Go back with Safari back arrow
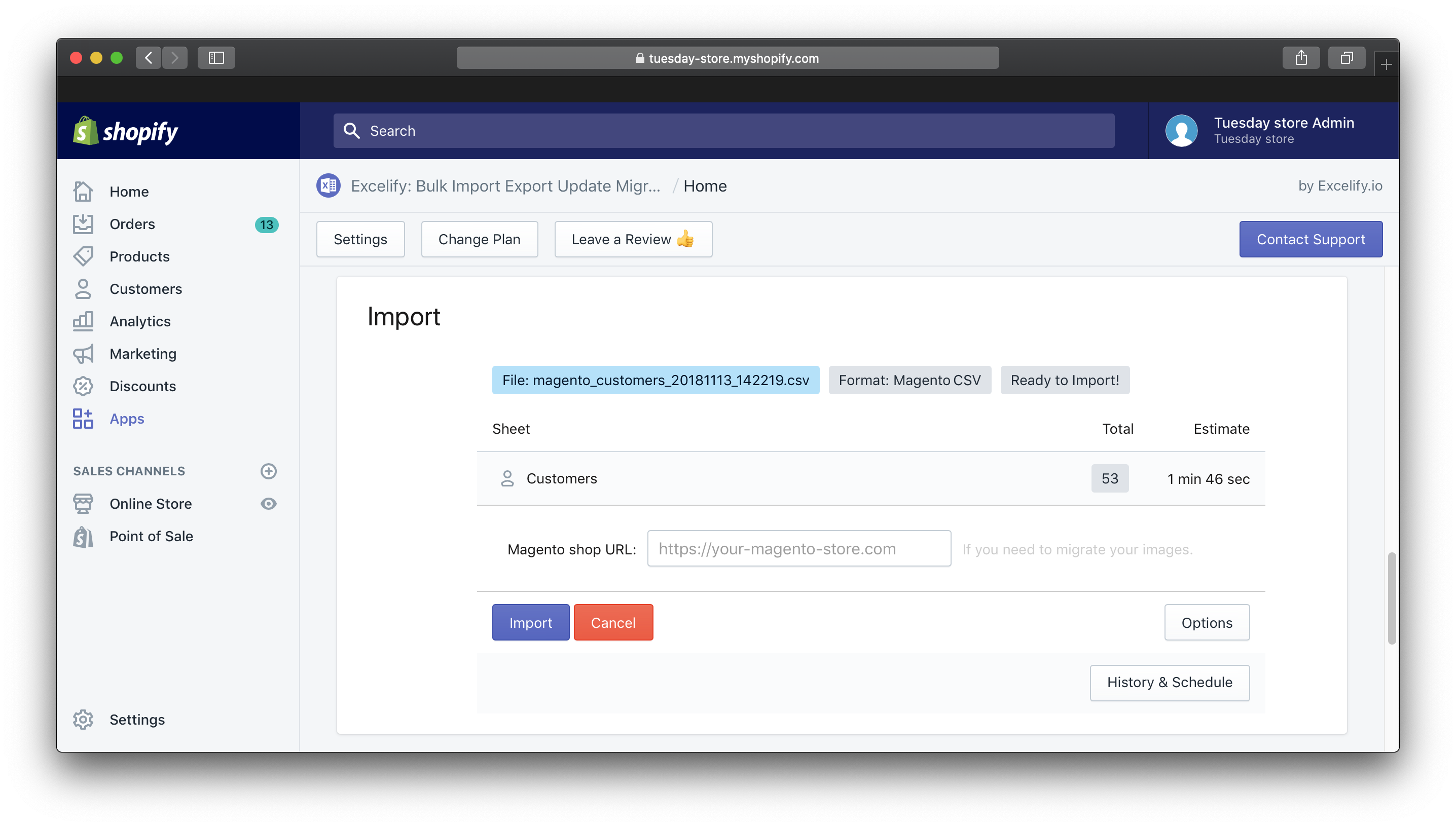This screenshot has height=827, width=1456. point(148,58)
